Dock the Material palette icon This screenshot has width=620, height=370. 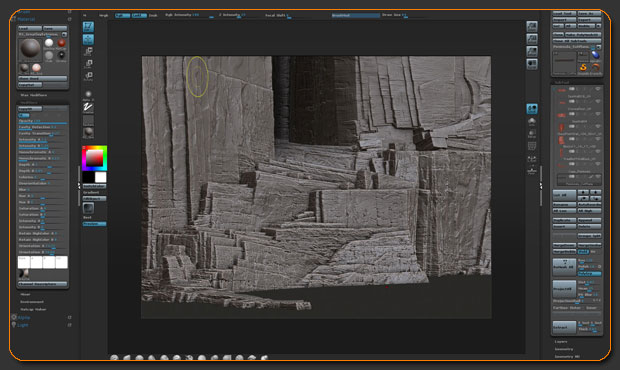(70, 19)
